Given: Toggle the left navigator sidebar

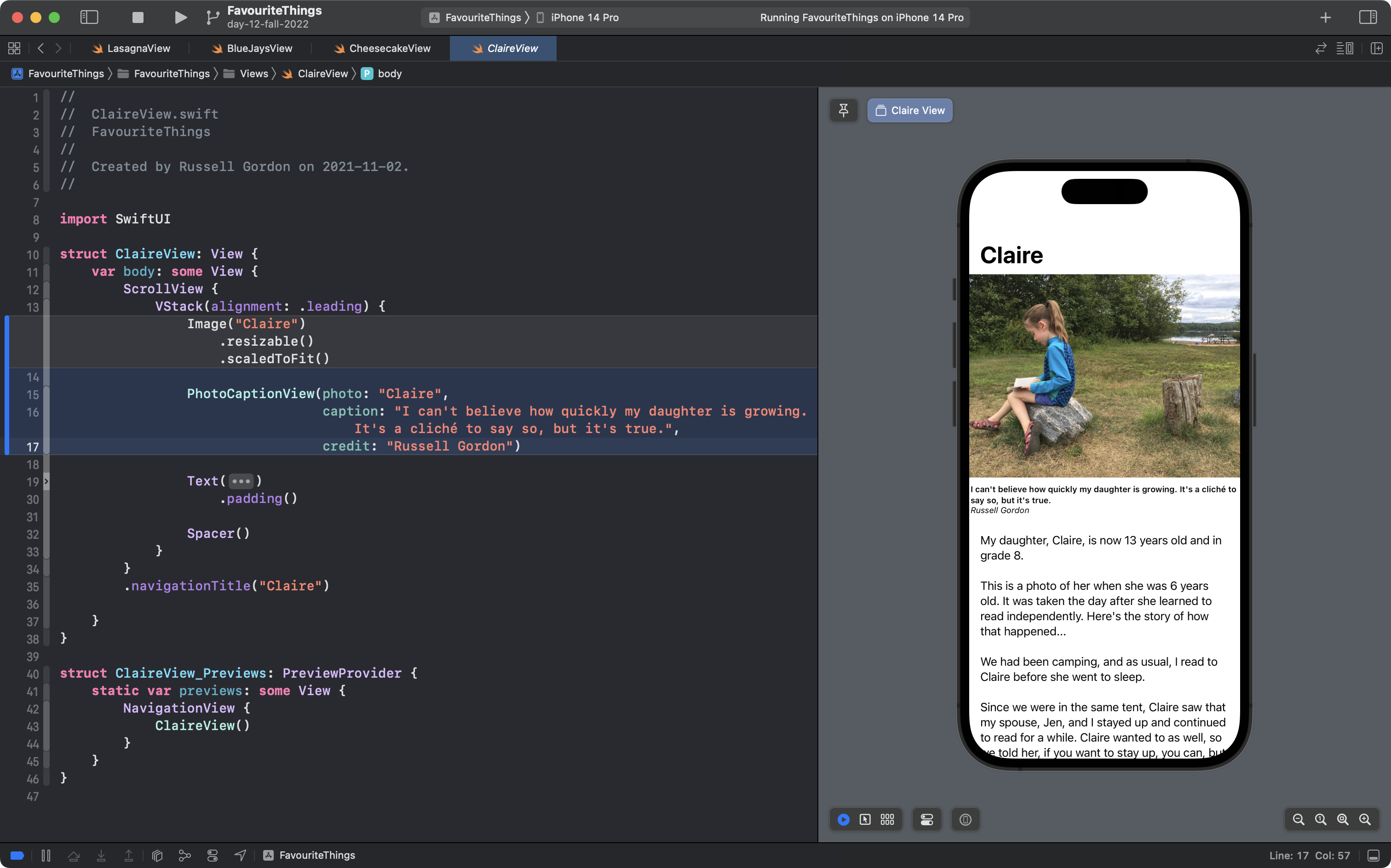Looking at the screenshot, I should (89, 17).
